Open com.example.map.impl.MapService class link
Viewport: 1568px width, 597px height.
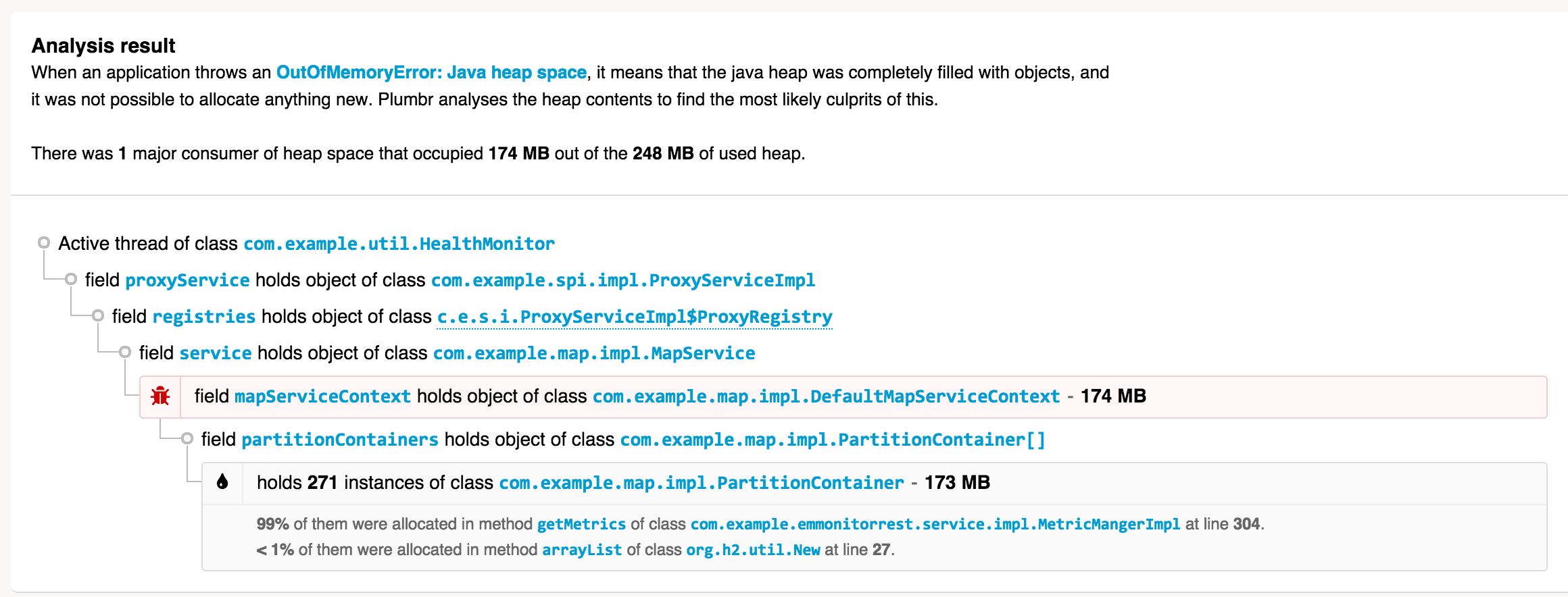point(594,353)
